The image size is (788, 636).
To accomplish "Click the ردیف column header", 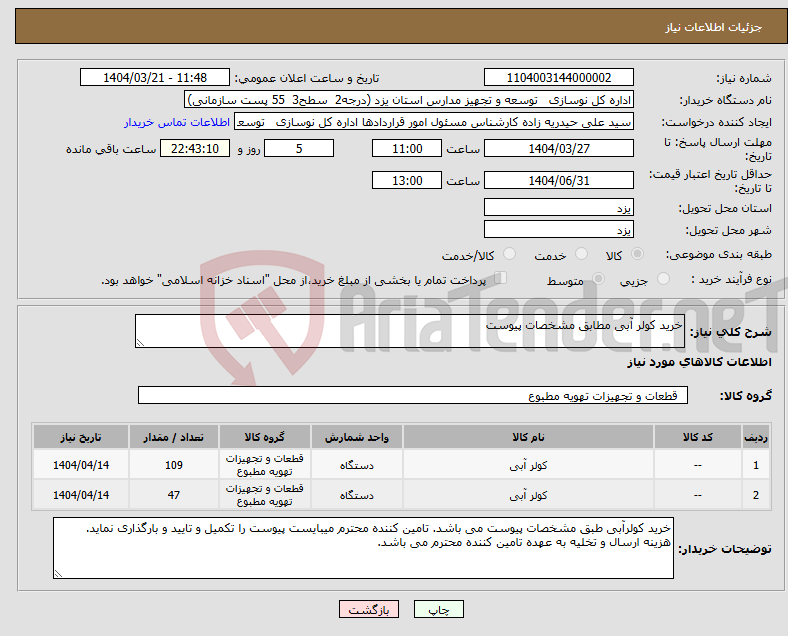I will coord(755,437).
